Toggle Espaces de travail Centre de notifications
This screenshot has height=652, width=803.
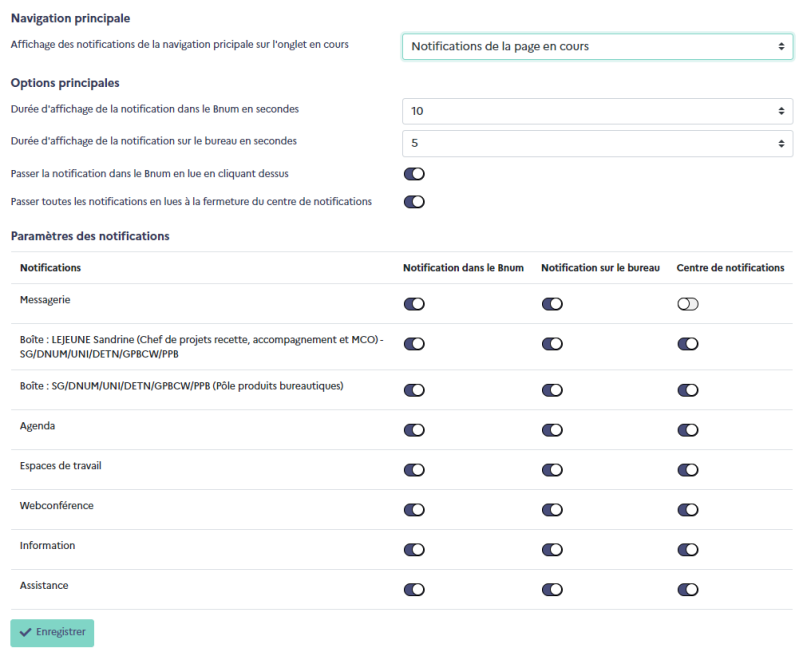click(688, 470)
